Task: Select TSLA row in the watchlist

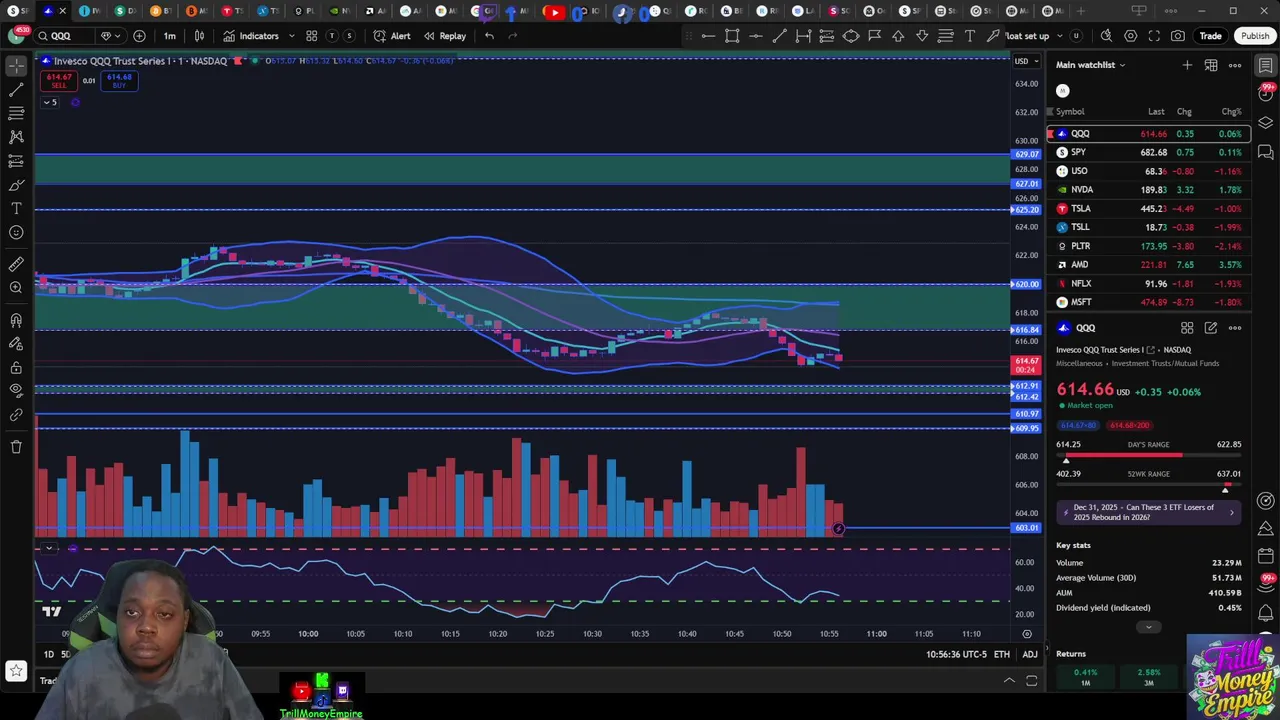Action: 1148,208
